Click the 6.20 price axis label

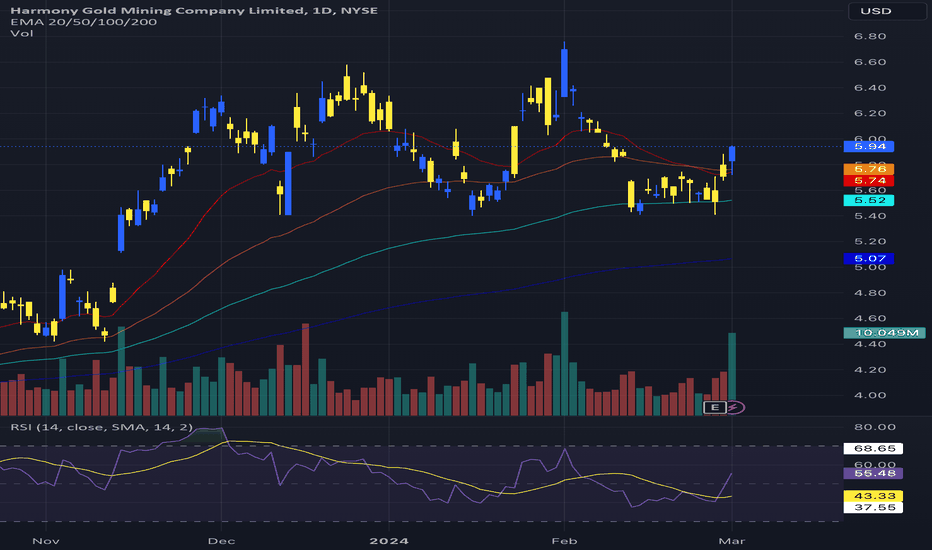pos(870,113)
